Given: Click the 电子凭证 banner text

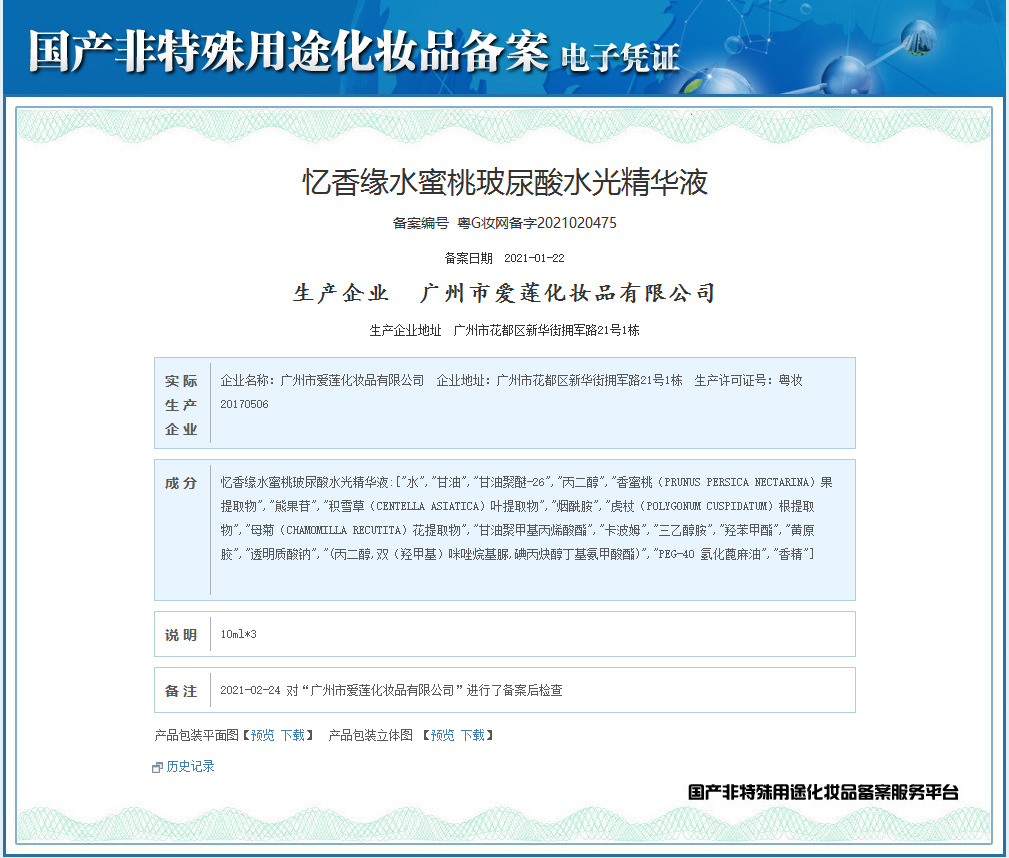Looking at the screenshot, I should (x=620, y=58).
